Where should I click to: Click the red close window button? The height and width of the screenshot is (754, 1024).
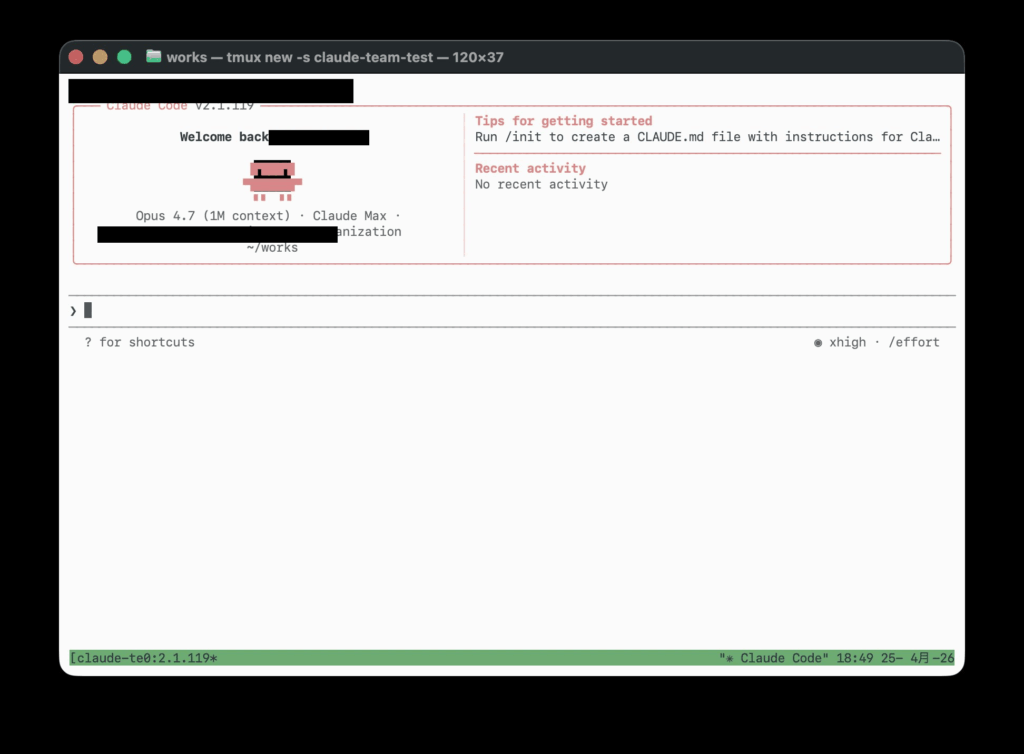[76, 57]
